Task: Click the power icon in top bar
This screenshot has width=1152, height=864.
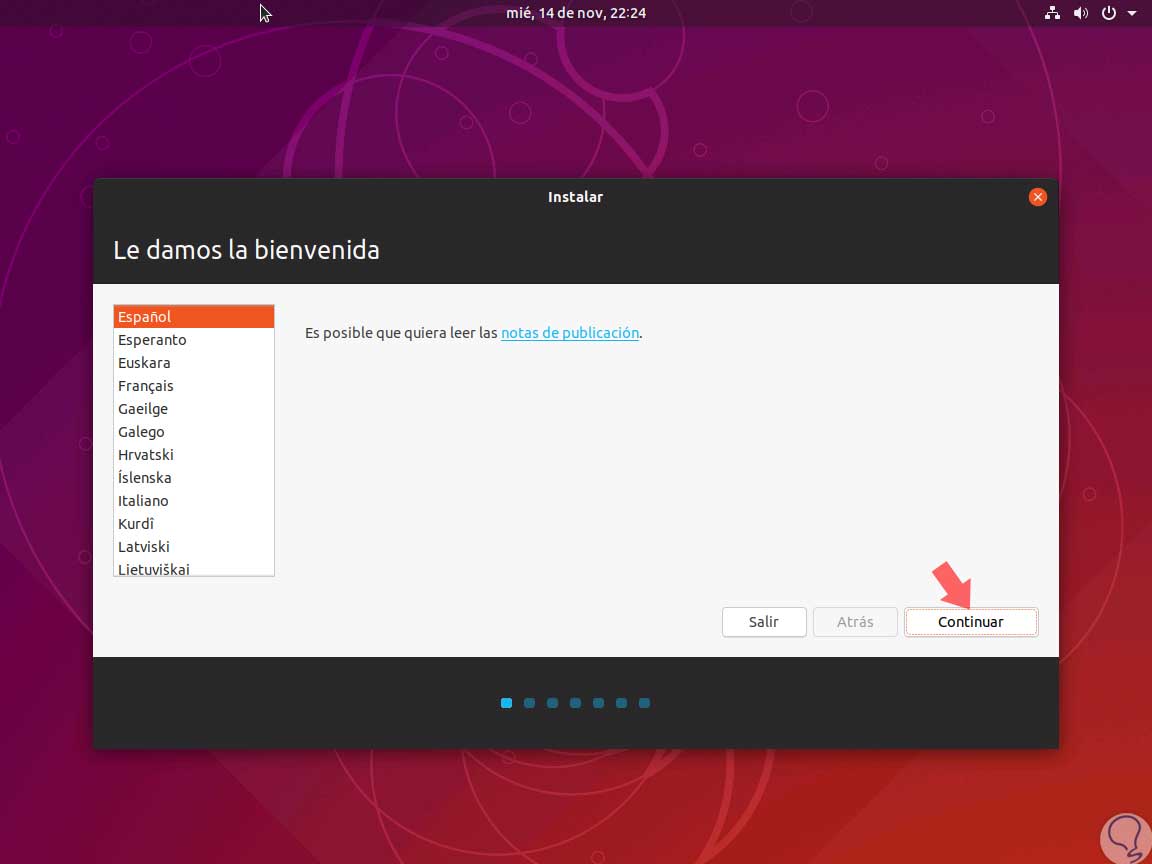Action: [x=1109, y=12]
